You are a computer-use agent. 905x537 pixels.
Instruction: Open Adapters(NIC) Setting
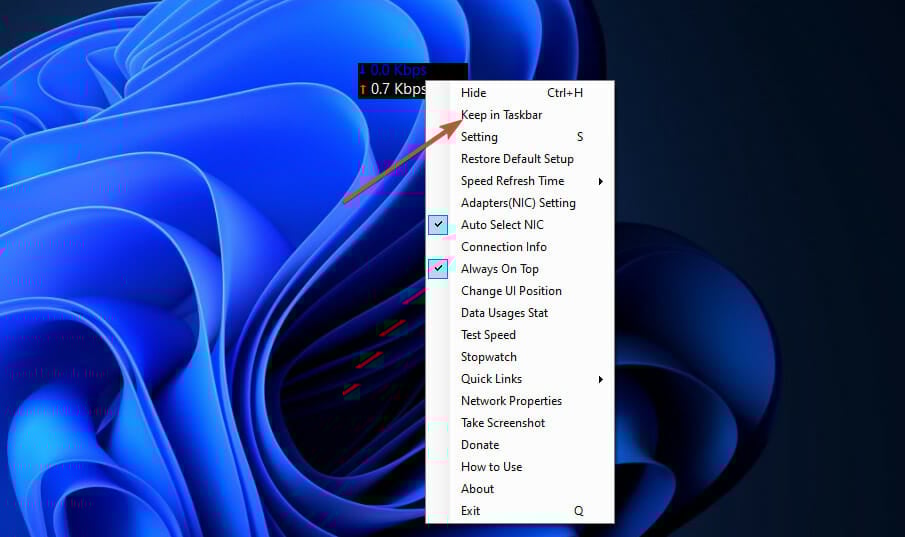pyautogui.click(x=519, y=203)
